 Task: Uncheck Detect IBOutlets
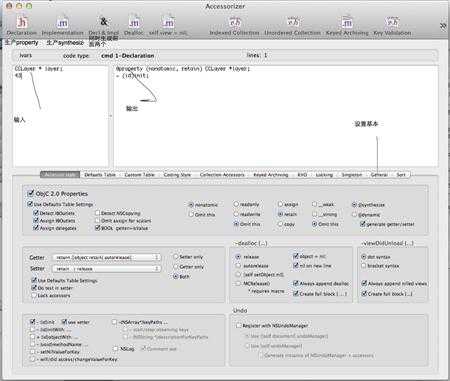36,213
